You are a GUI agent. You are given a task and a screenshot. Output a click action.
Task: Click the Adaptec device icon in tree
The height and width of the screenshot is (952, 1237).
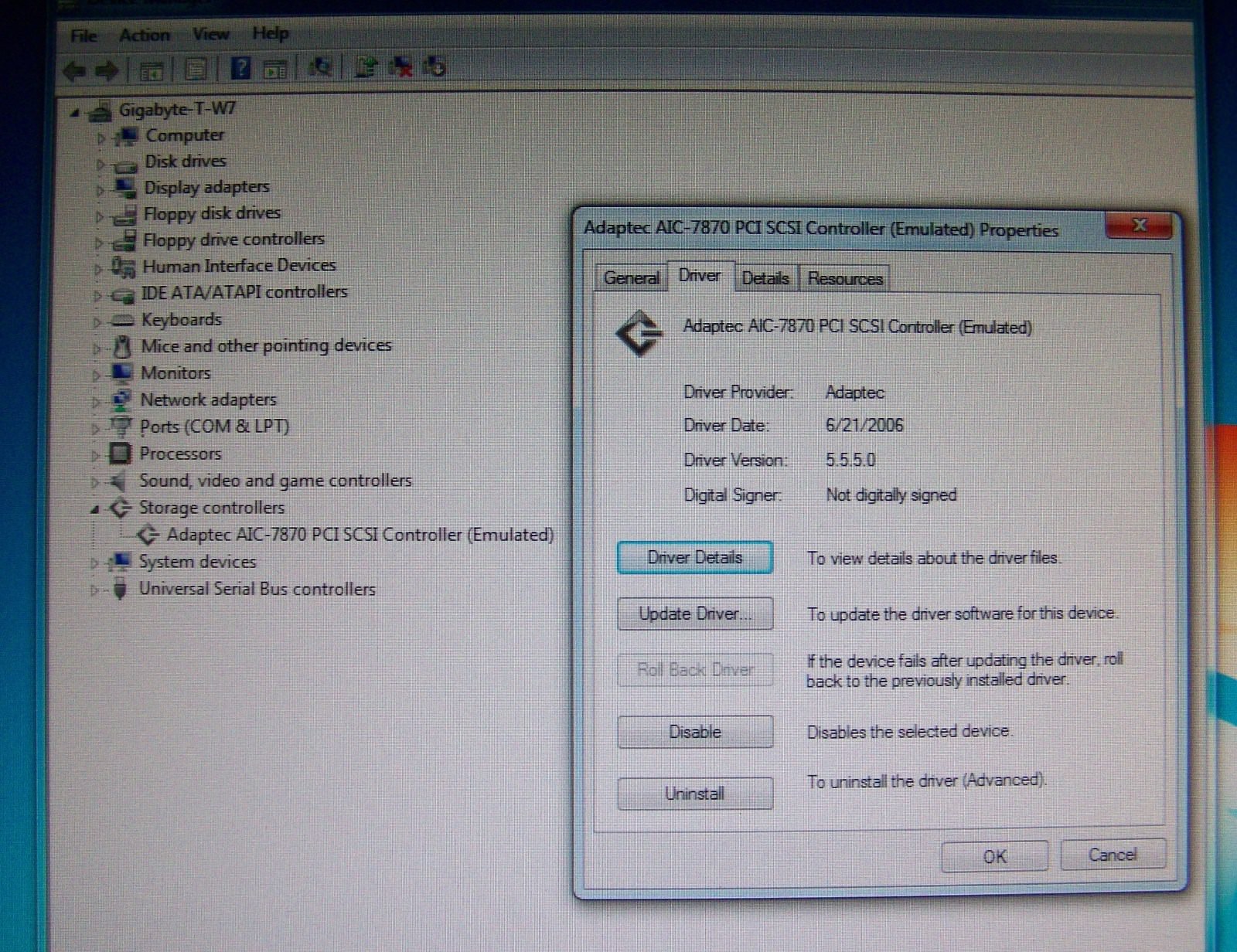coord(147,535)
